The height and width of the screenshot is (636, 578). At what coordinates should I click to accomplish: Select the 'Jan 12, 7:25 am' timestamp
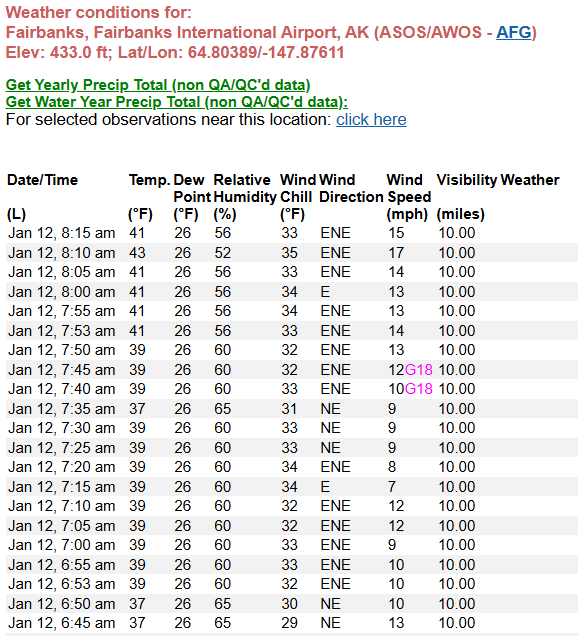coord(62,448)
